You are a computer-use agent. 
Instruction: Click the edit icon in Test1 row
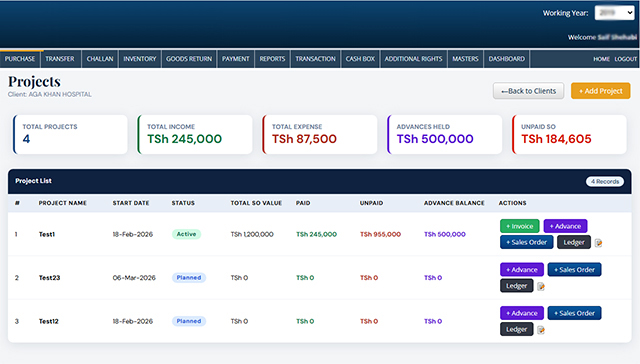point(598,243)
